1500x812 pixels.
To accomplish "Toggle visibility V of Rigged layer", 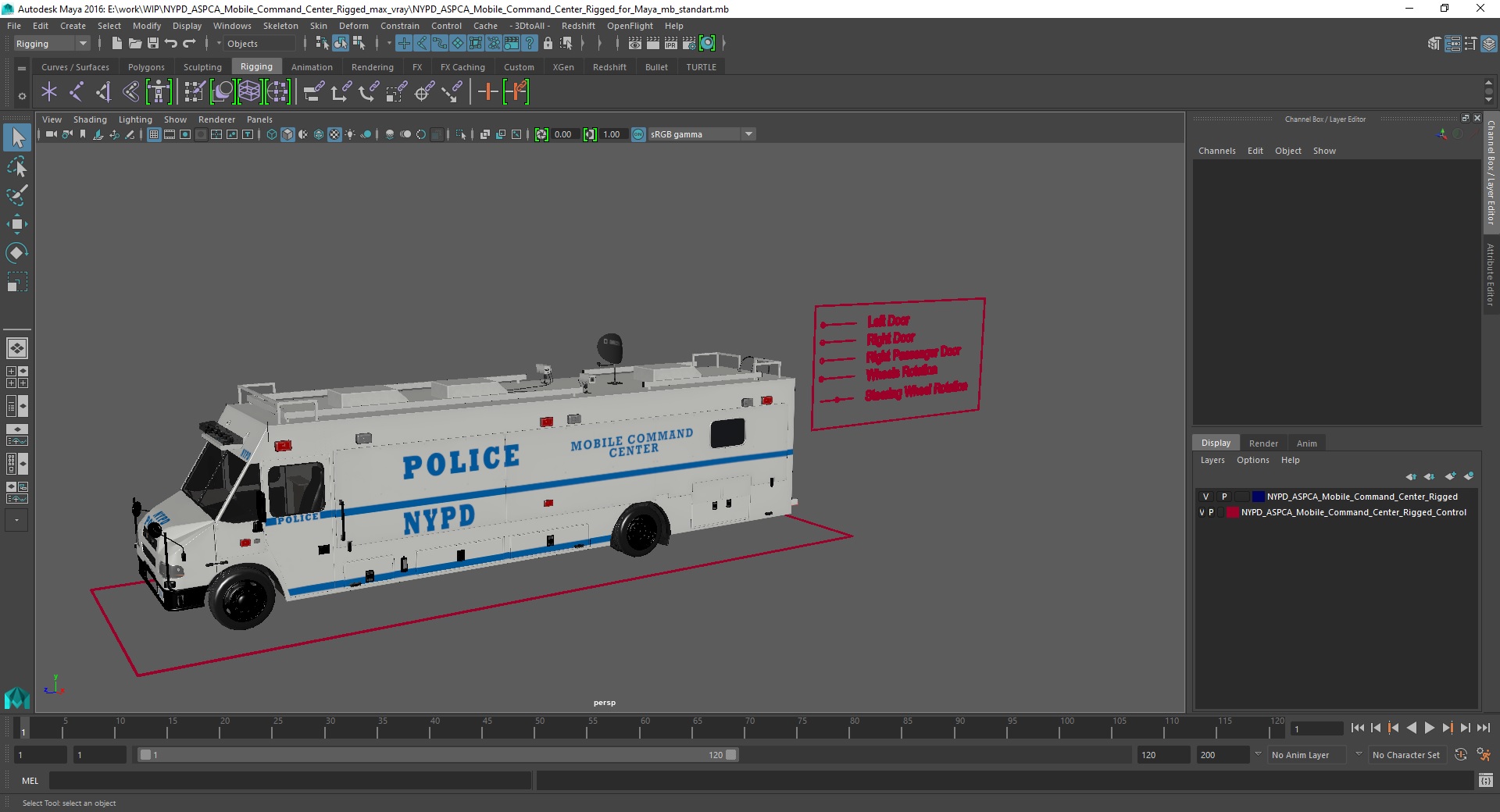I will pyautogui.click(x=1205, y=497).
